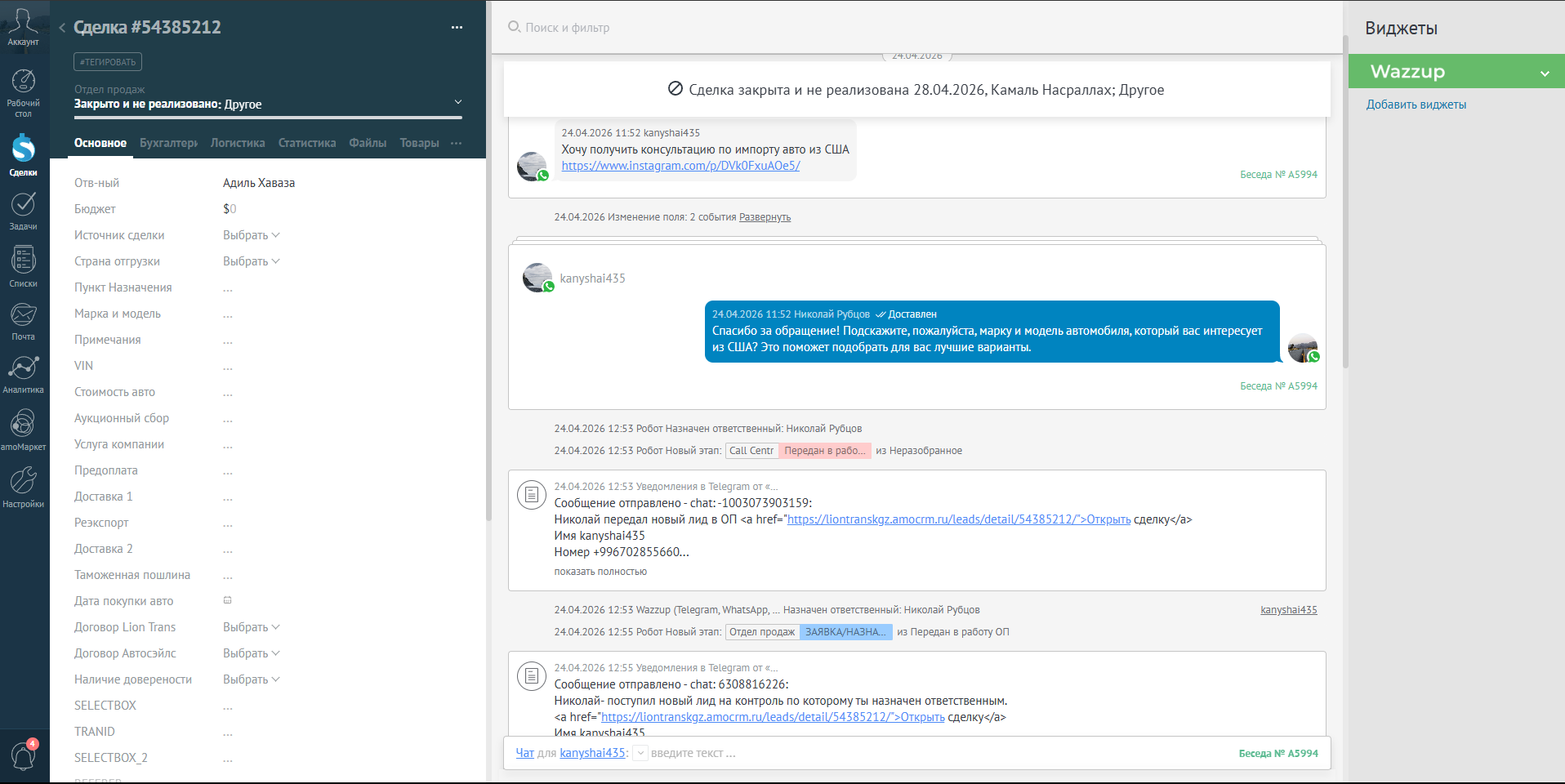Click the Call Centr stage label
The height and width of the screenshot is (784, 1565).
[751, 451]
